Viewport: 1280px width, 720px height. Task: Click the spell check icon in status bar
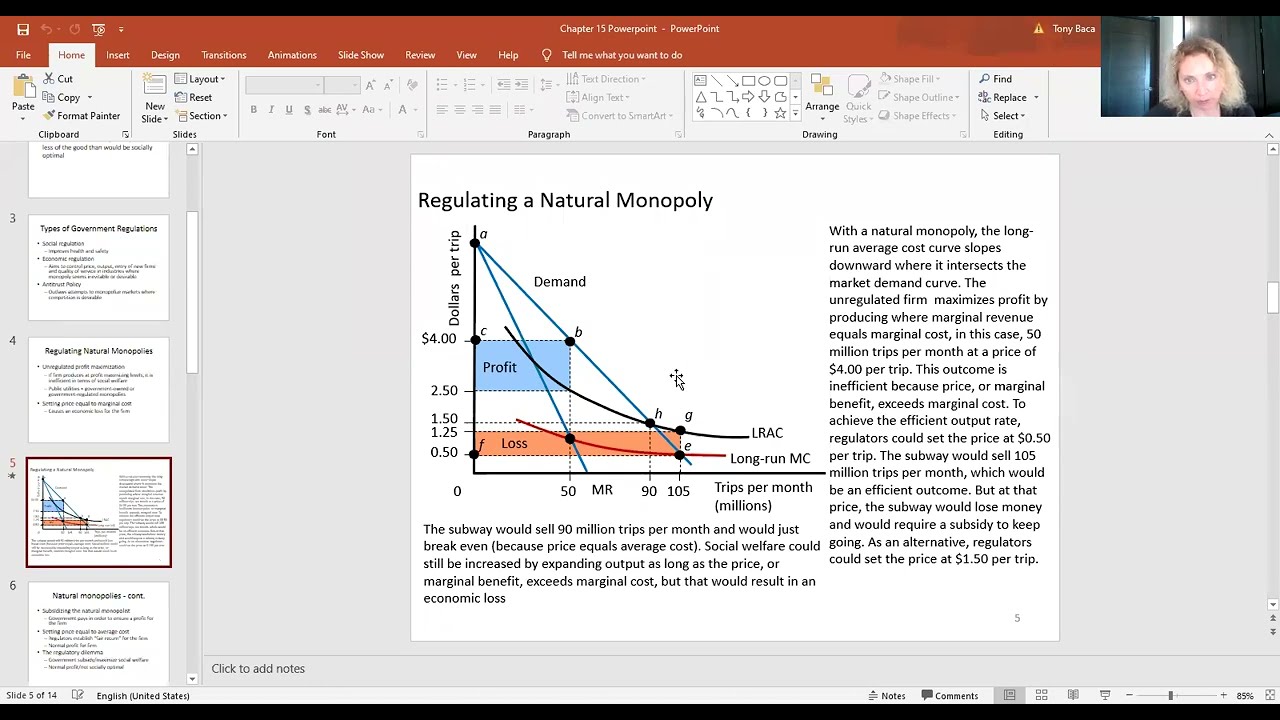[x=78, y=695]
